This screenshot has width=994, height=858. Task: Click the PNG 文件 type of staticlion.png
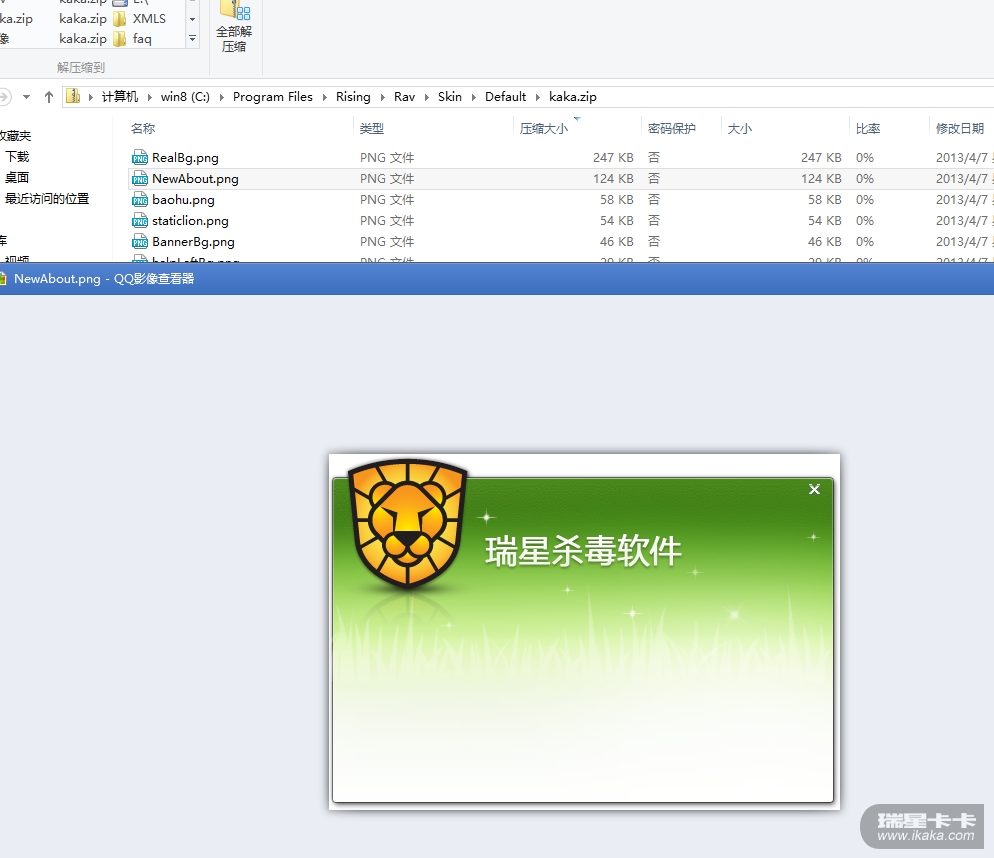[387, 221]
